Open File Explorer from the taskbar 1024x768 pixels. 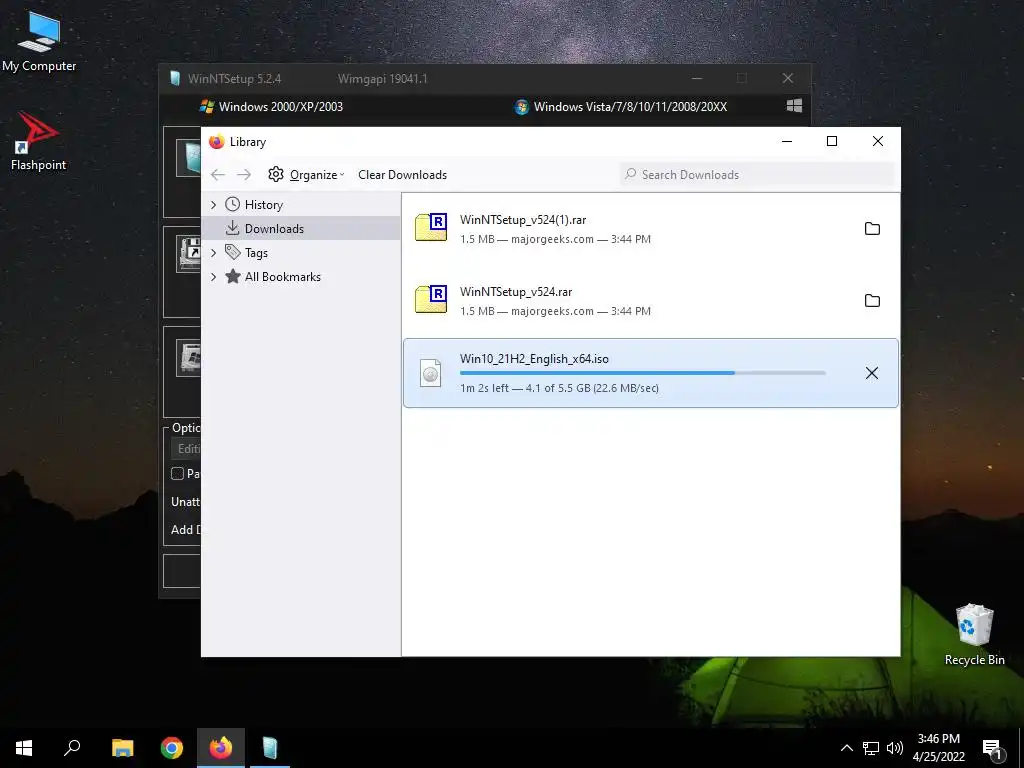122,748
